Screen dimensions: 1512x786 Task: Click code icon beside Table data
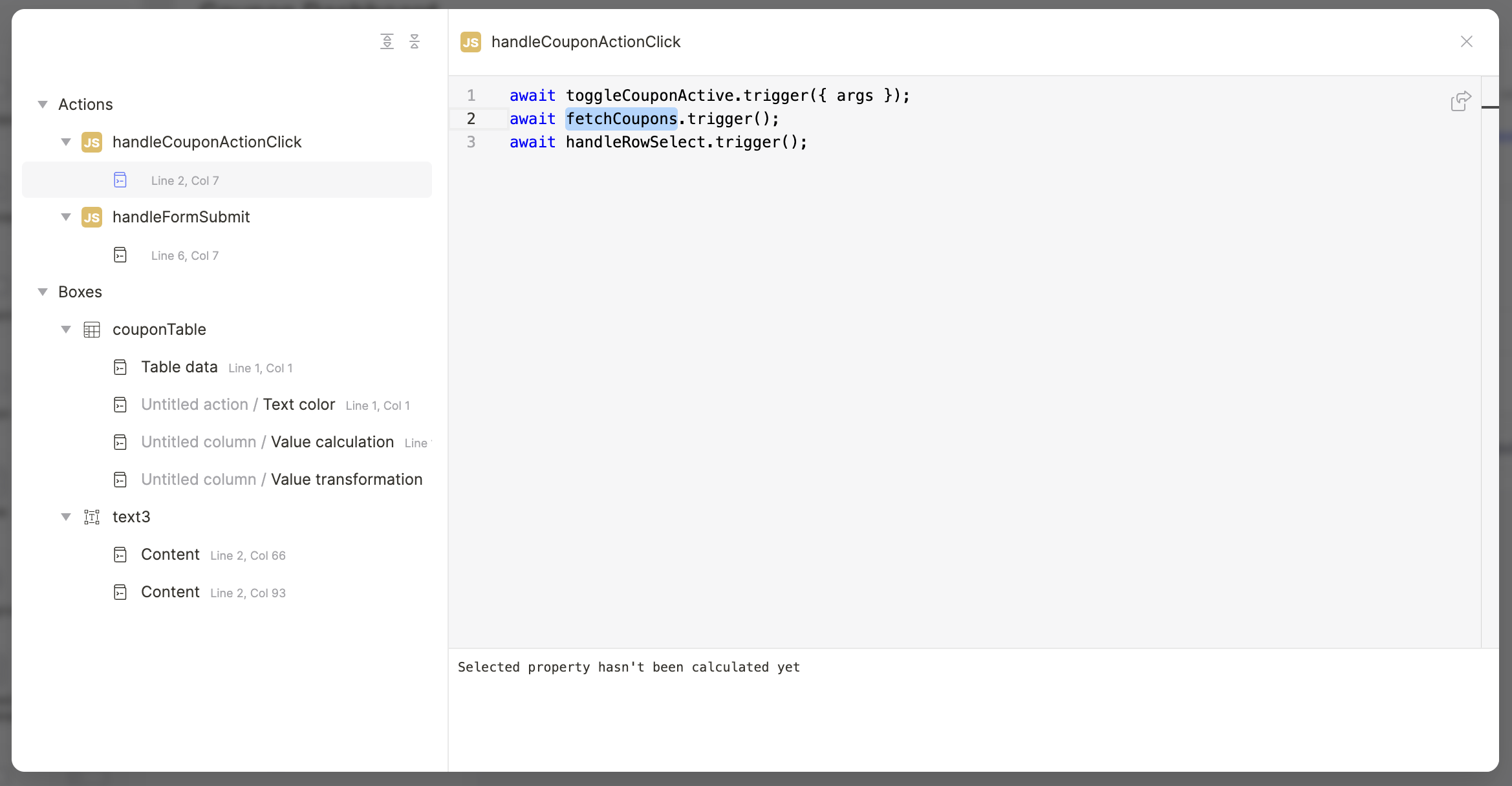pos(120,367)
